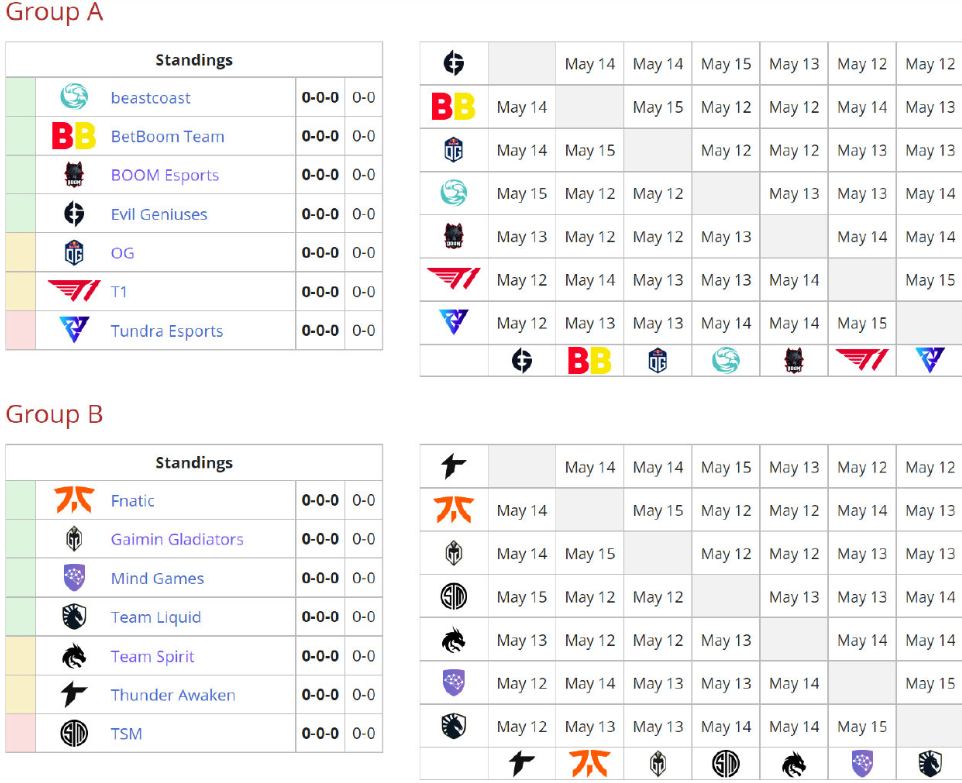962x783 pixels.
Task: Select May 14 cell in TSM crosstable row
Action: [930, 597]
